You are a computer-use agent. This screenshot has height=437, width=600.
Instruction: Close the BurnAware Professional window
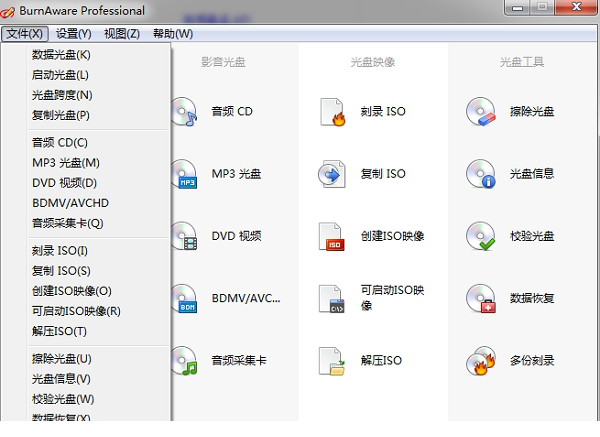(576, 7)
